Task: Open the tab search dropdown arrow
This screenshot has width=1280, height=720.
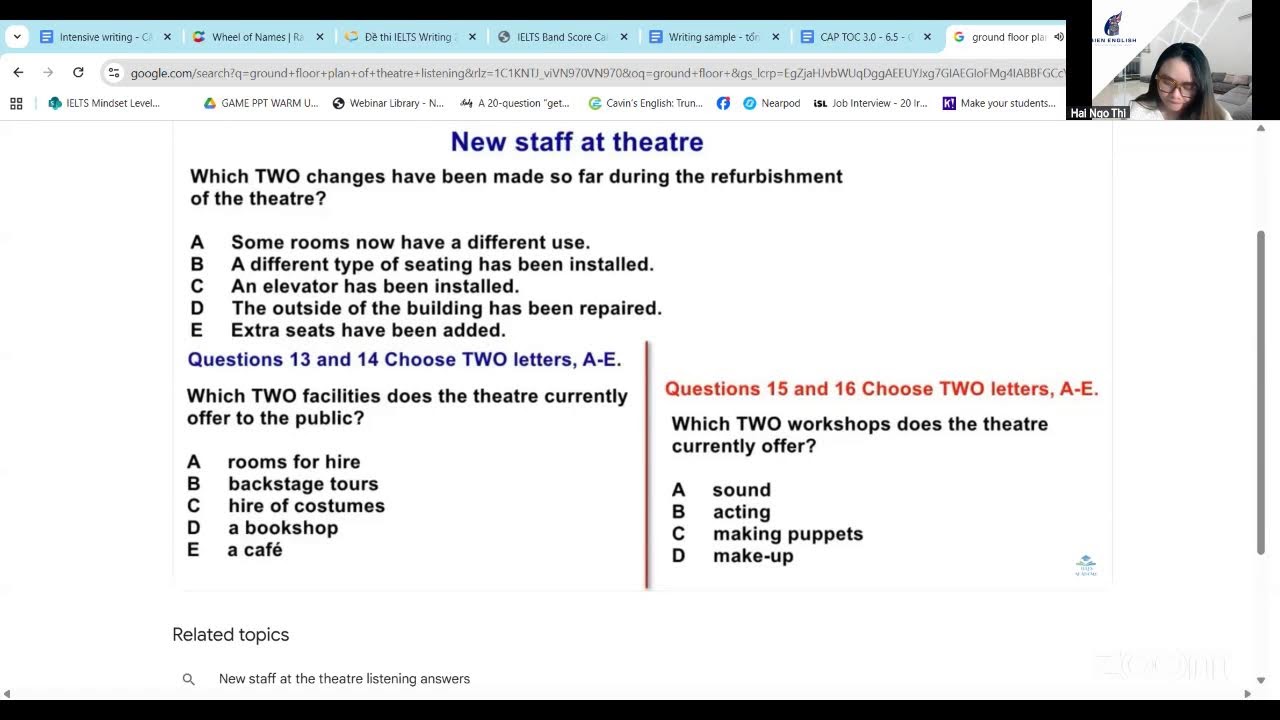Action: coord(17,37)
